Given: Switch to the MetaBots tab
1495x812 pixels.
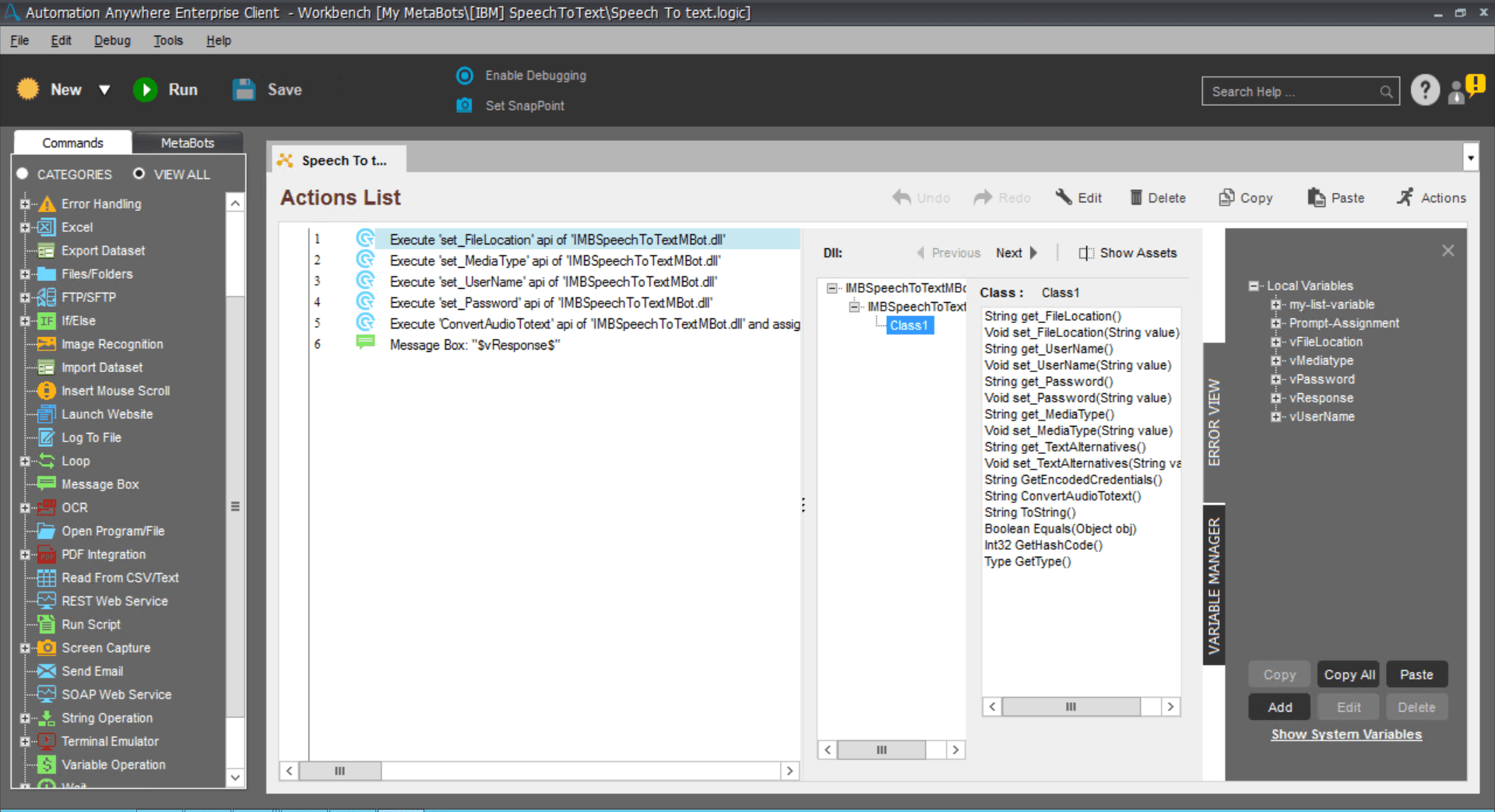Looking at the screenshot, I should tap(188, 142).
